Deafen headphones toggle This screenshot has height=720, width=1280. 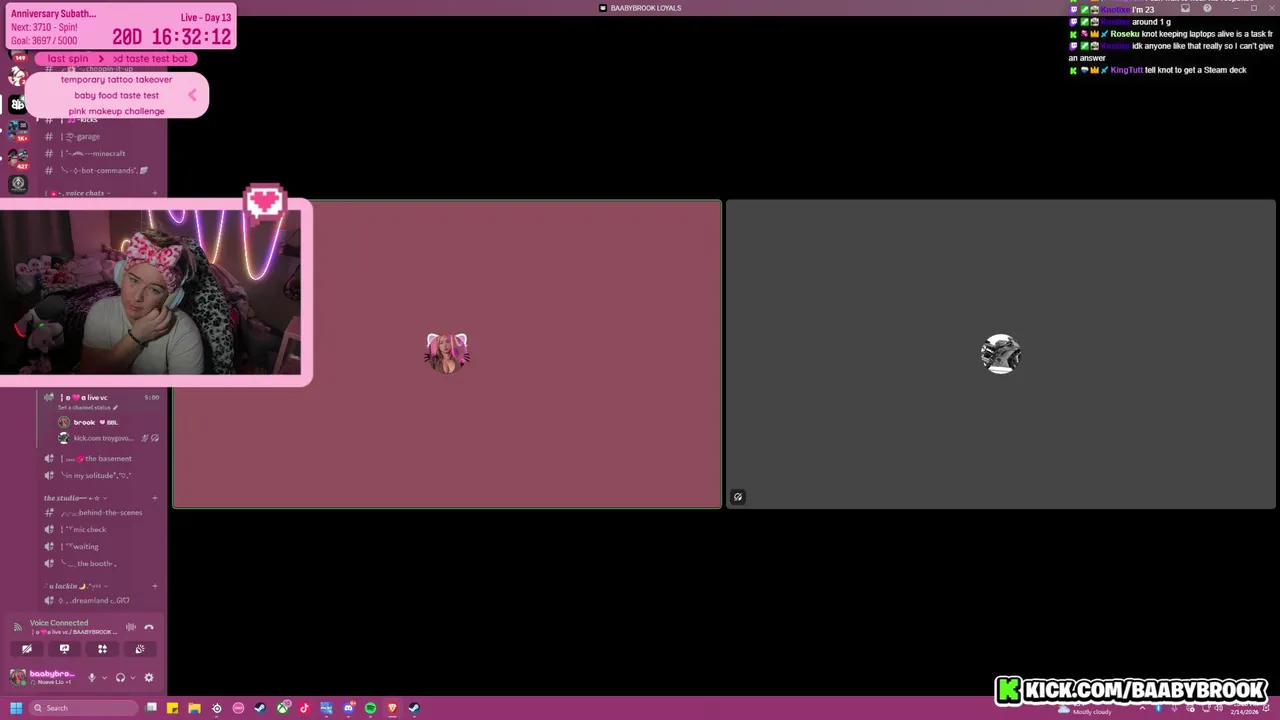(x=120, y=677)
